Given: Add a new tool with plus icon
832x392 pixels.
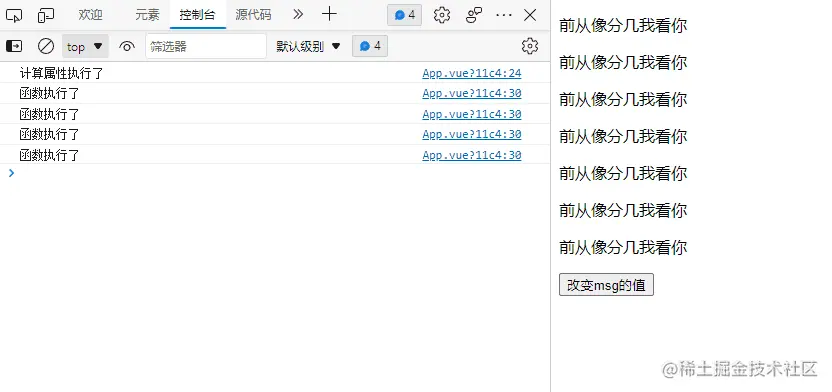Looking at the screenshot, I should 330,14.
